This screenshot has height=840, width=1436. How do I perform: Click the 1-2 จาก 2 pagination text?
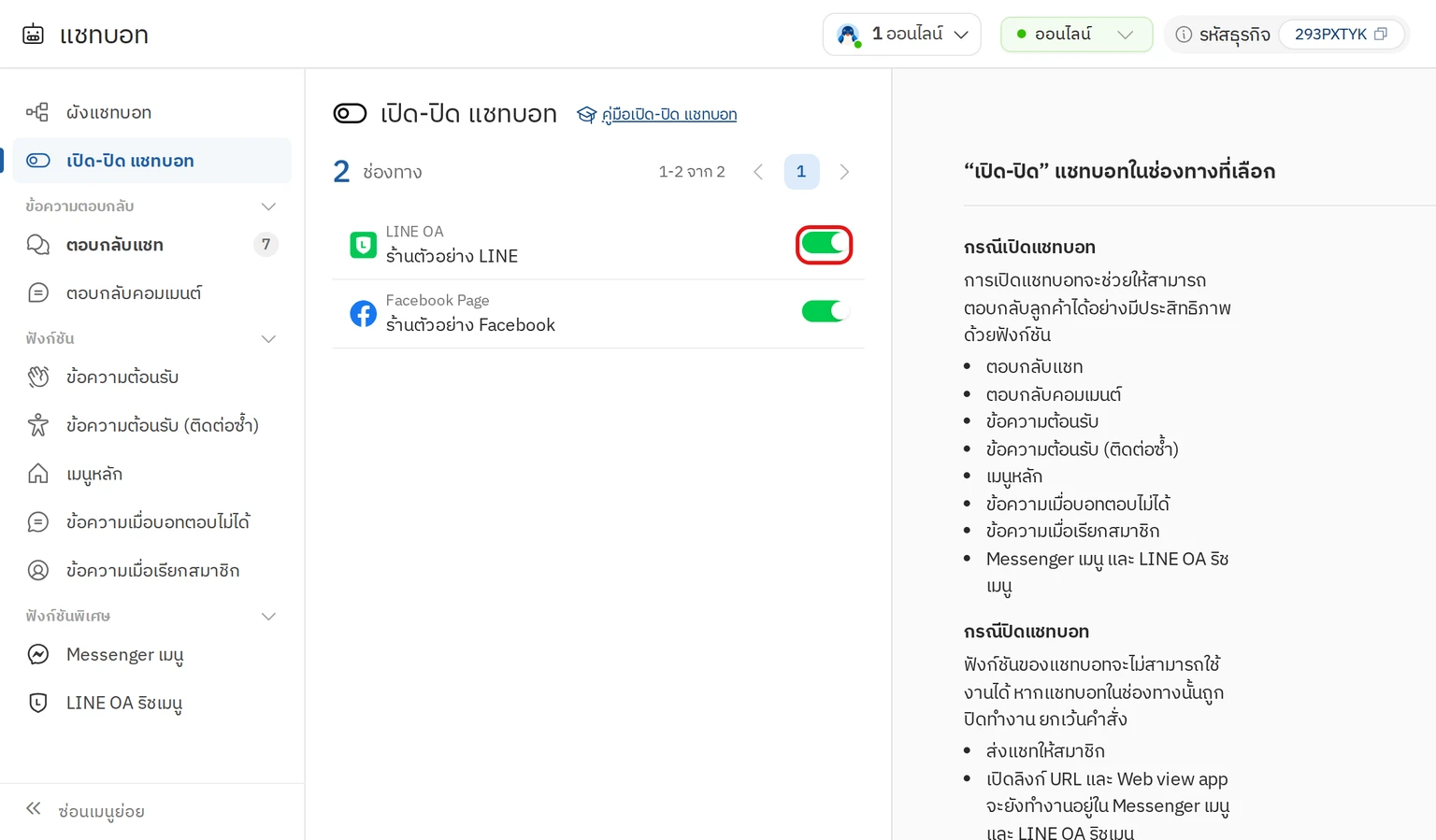tap(692, 172)
